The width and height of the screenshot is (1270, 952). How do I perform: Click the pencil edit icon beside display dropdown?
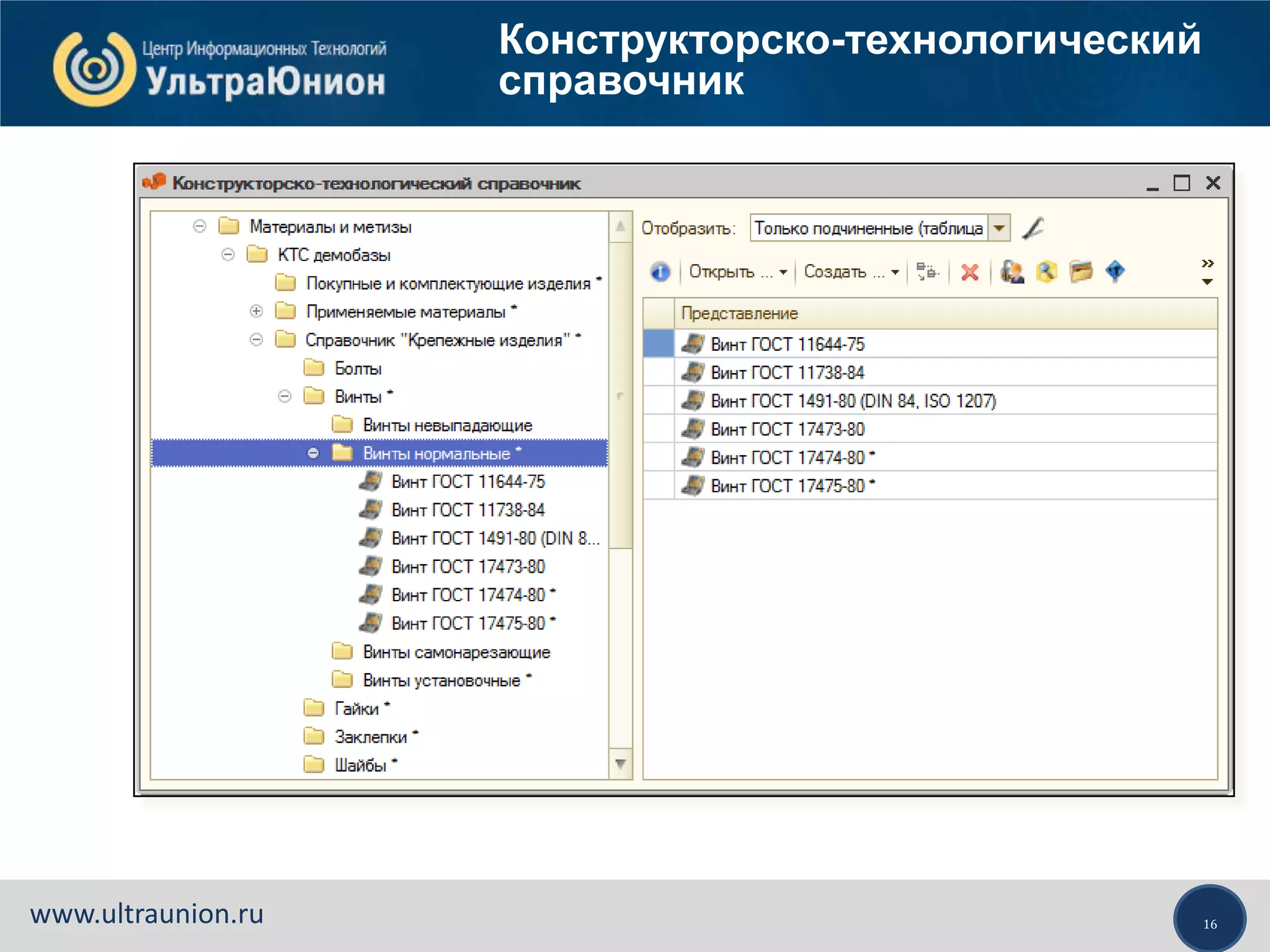1033,228
